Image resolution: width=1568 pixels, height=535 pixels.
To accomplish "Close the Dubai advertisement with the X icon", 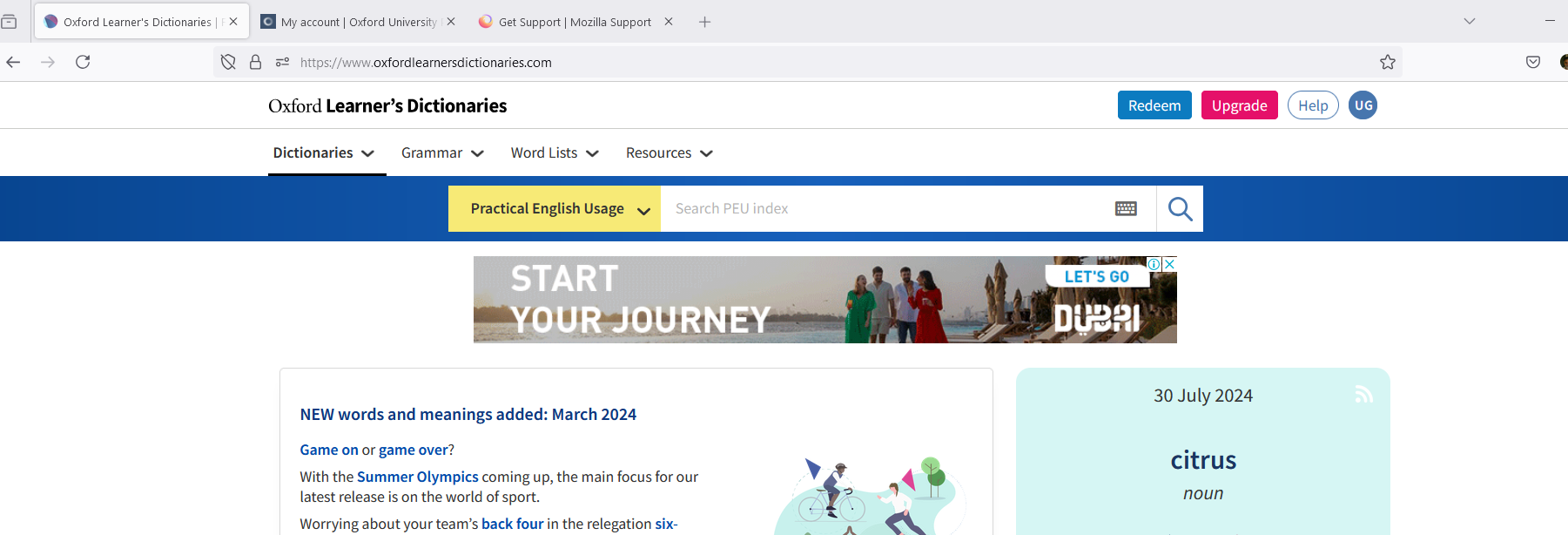I will point(1169,264).
